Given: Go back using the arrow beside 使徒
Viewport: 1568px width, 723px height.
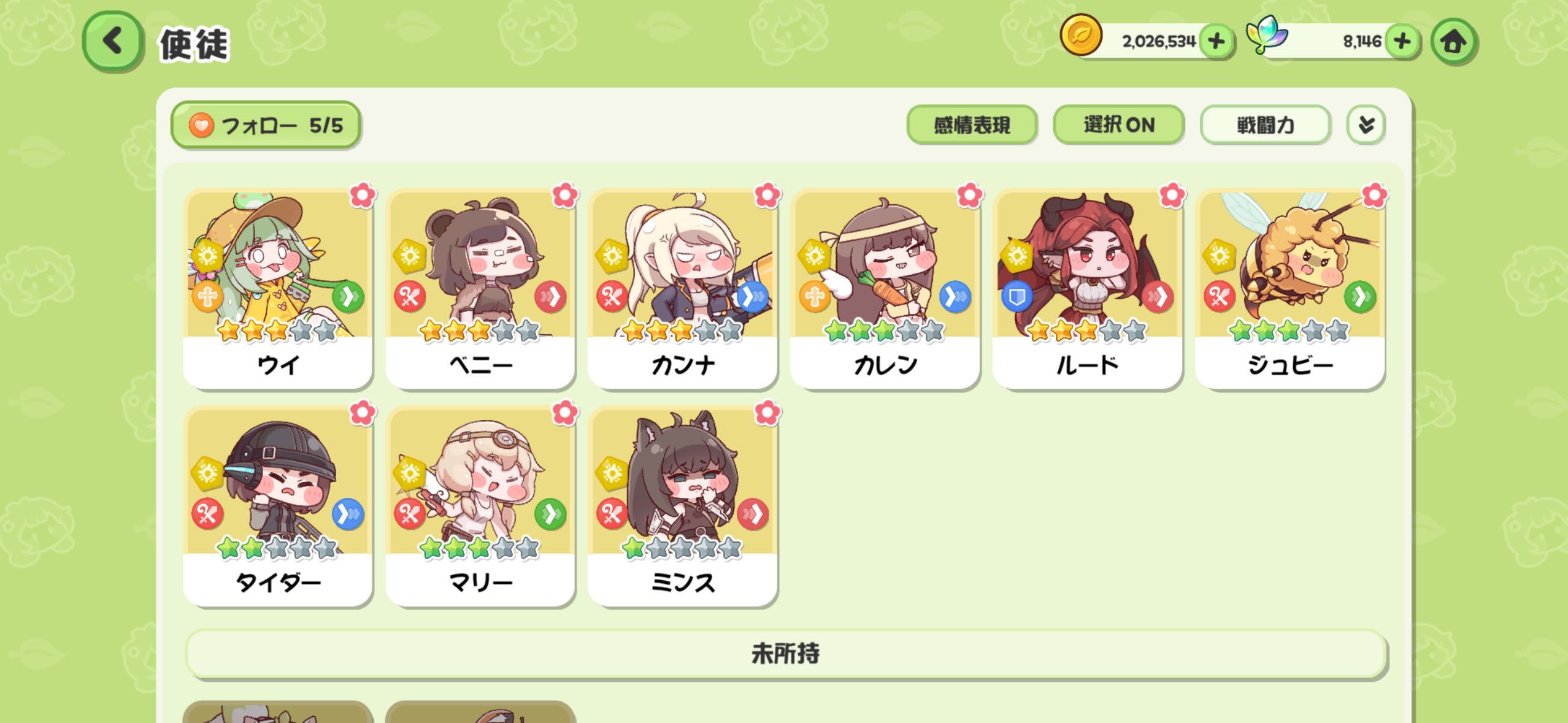Looking at the screenshot, I should pyautogui.click(x=113, y=42).
